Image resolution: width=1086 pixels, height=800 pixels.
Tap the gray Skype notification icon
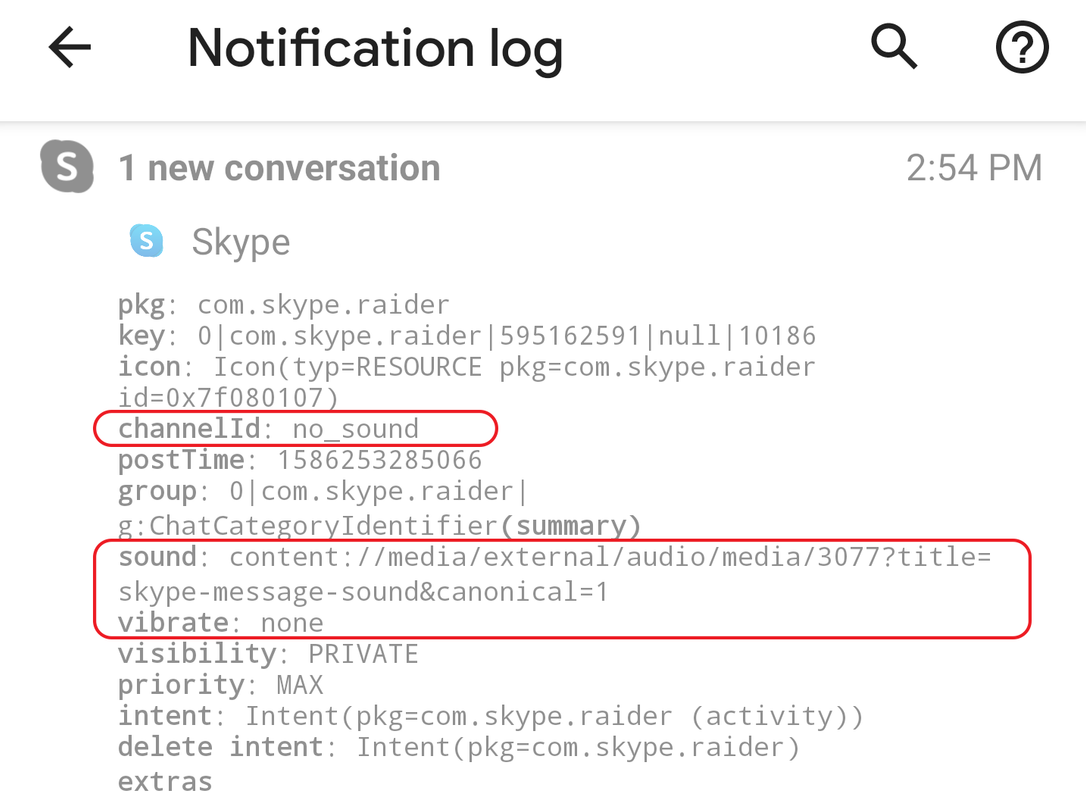click(66, 166)
